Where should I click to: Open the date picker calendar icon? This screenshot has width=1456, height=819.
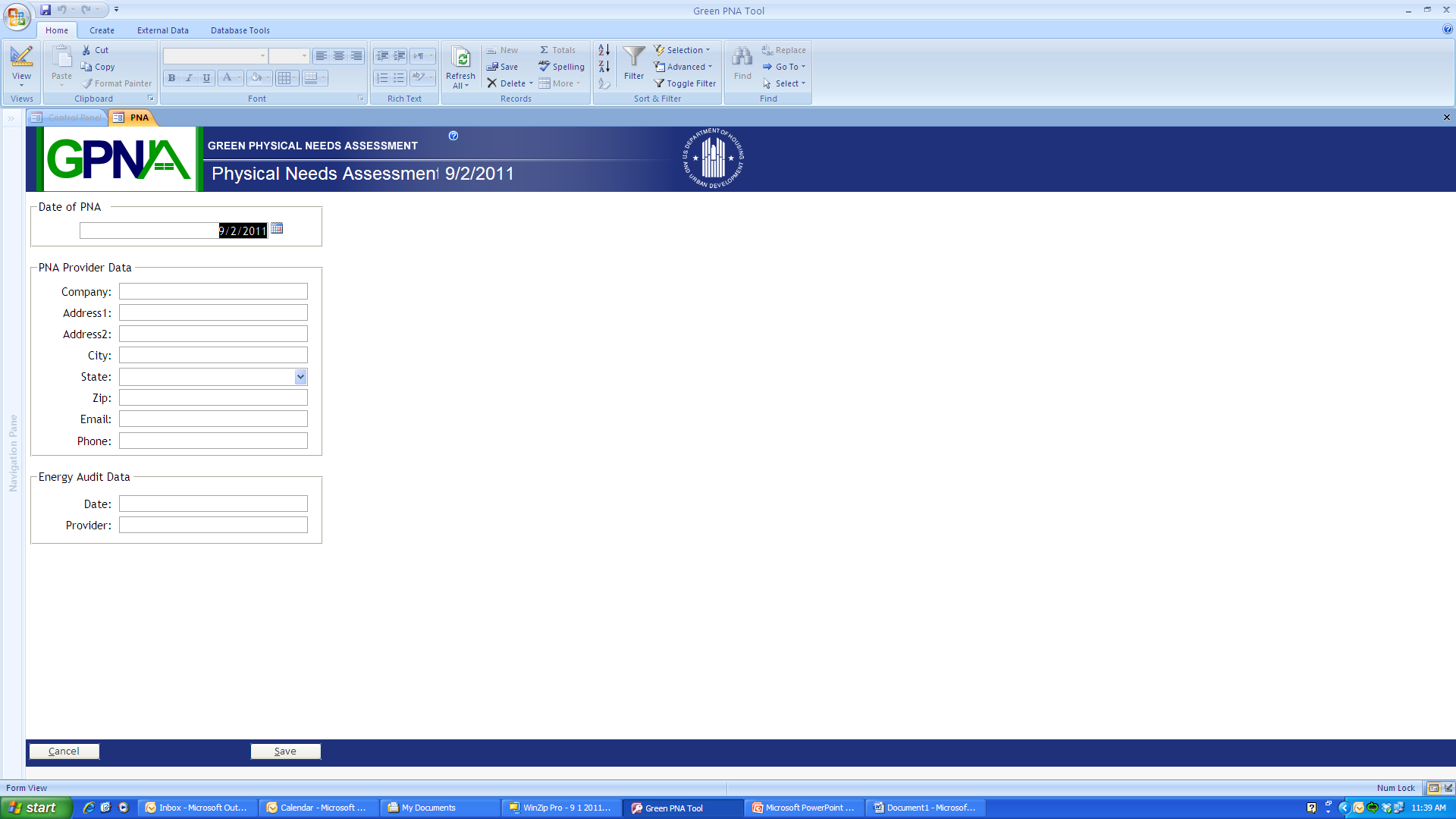point(277,228)
